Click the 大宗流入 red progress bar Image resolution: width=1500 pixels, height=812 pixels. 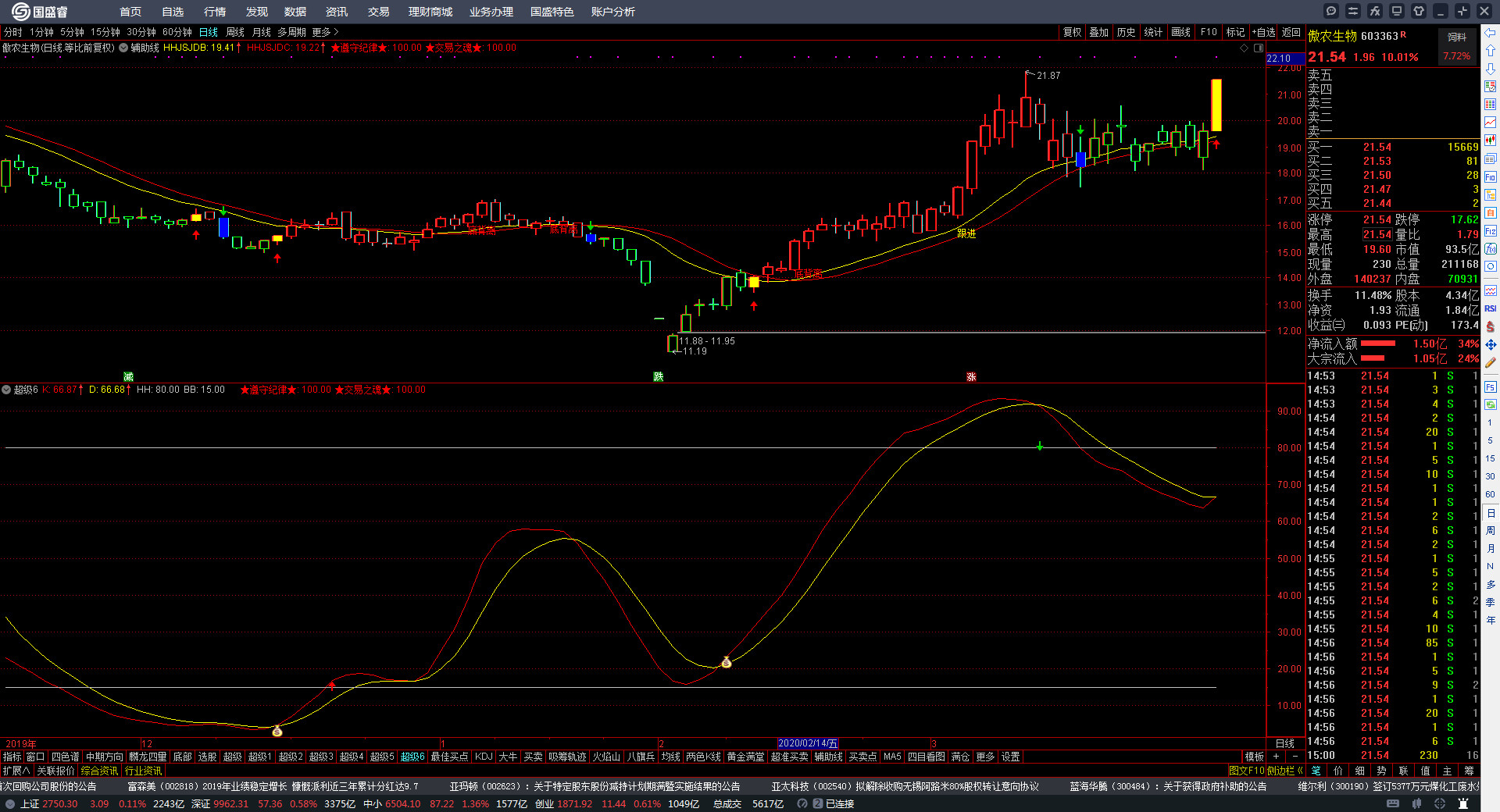click(1373, 358)
